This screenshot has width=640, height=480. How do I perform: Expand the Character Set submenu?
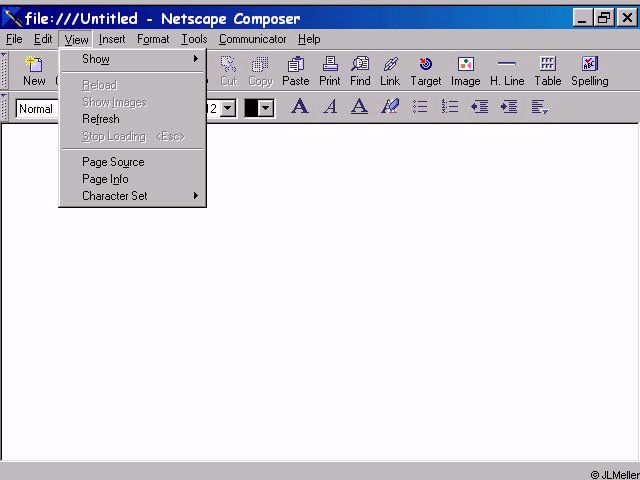tap(132, 196)
